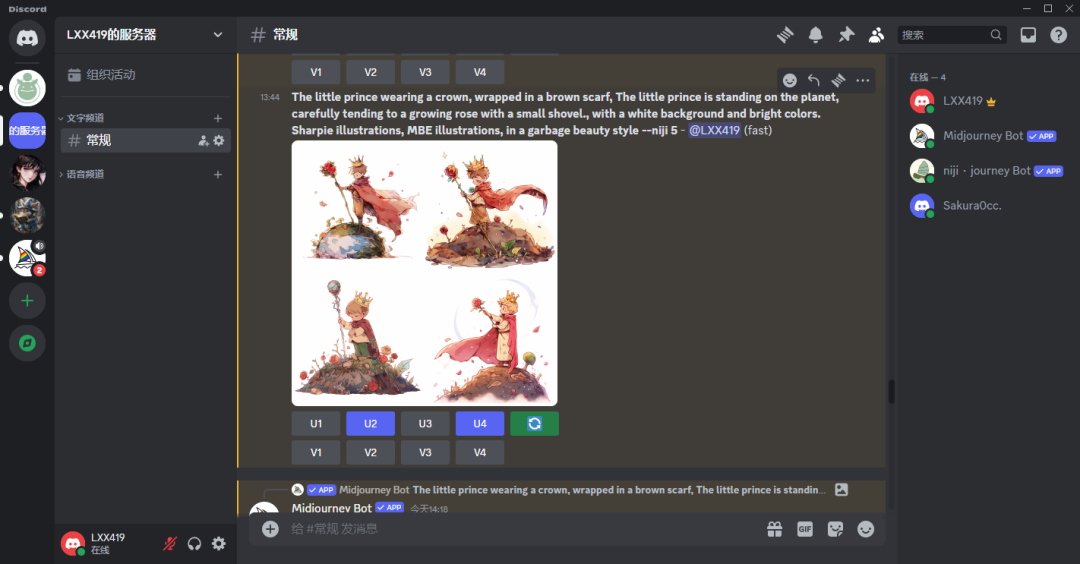Open user settings gear
The image size is (1080, 564).
point(219,543)
